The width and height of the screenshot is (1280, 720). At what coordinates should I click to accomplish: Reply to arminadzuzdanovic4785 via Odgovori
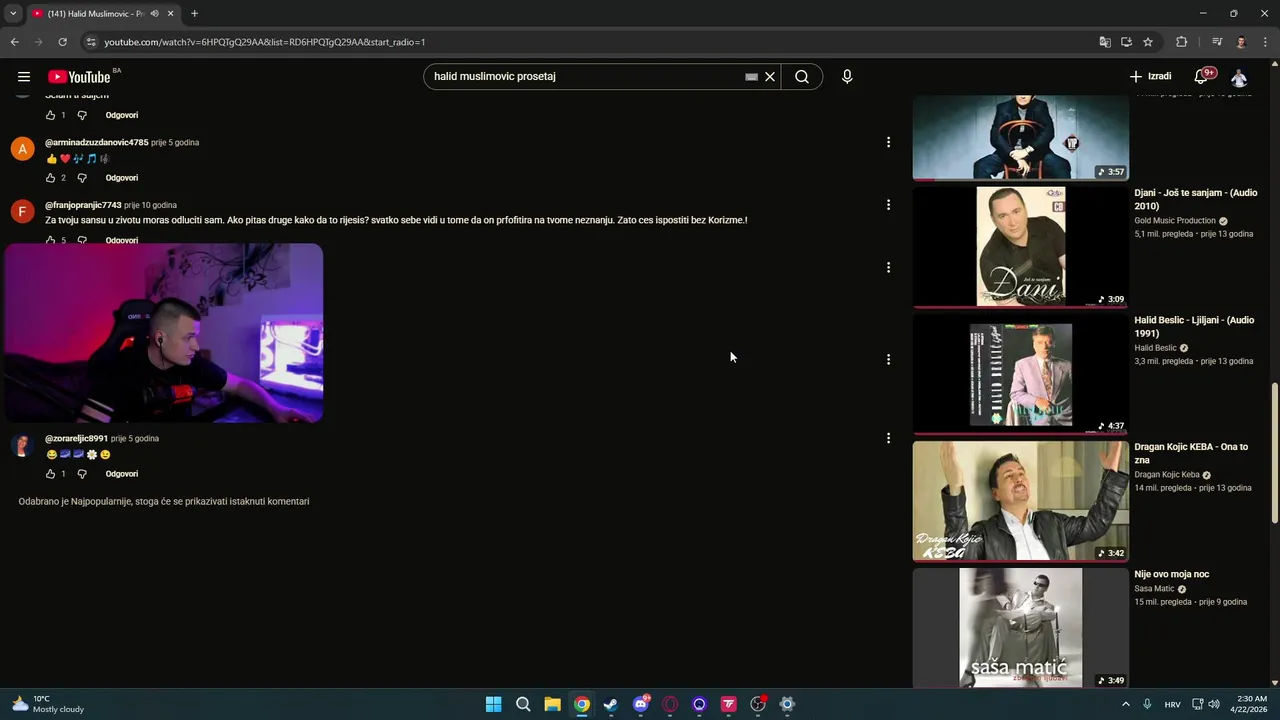pos(122,178)
